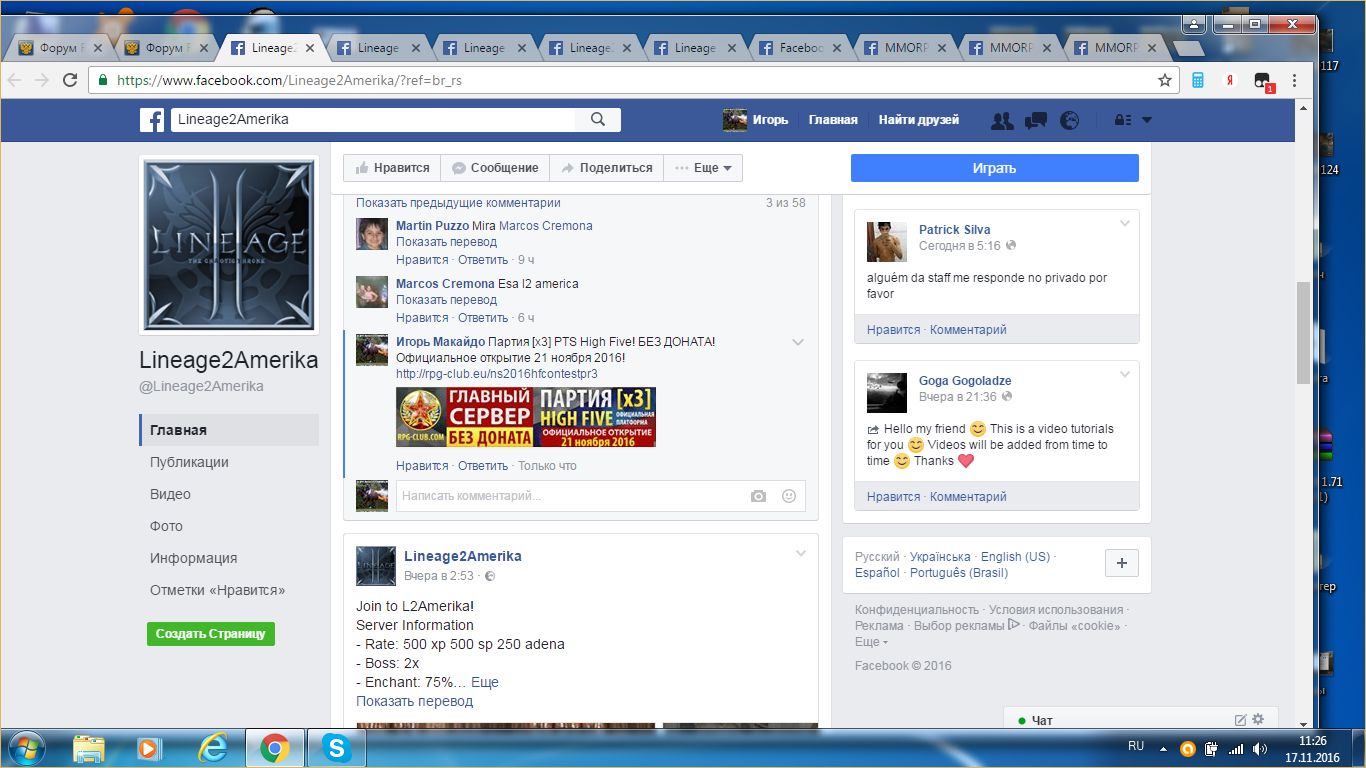Select Публикации in left sidebar
This screenshot has width=1366, height=768.
(x=189, y=462)
